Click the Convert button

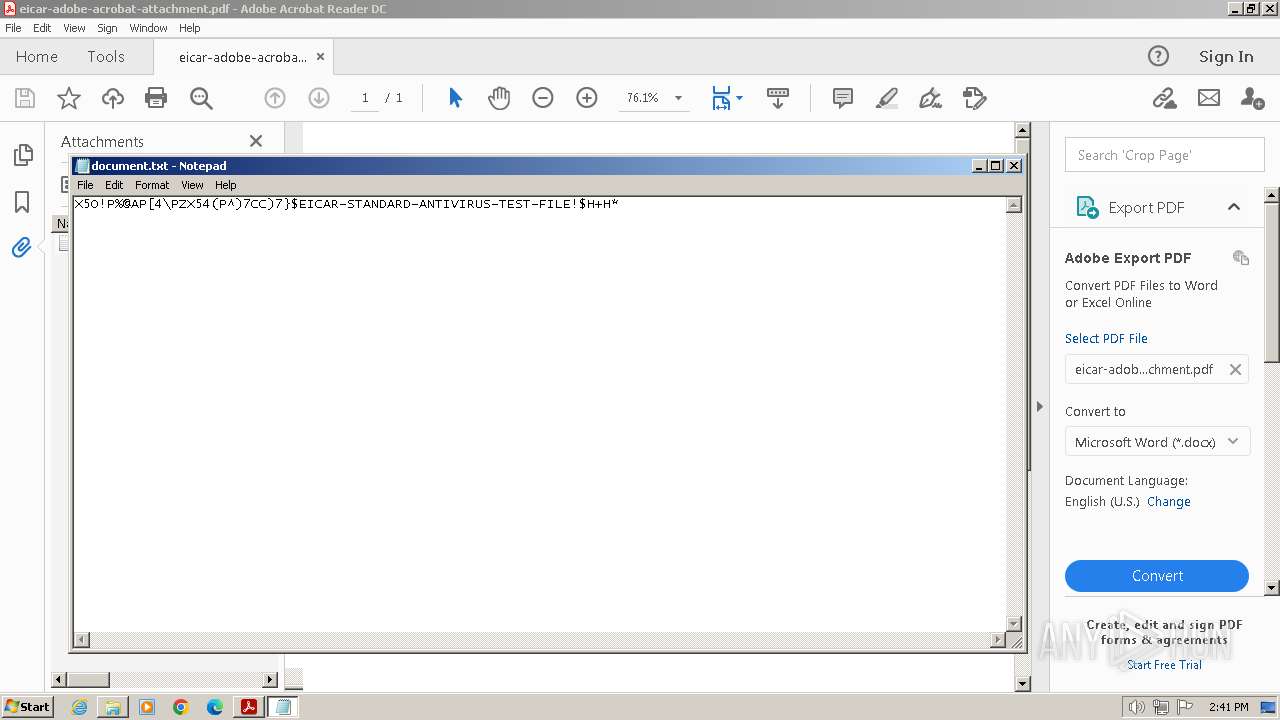coord(1157,576)
